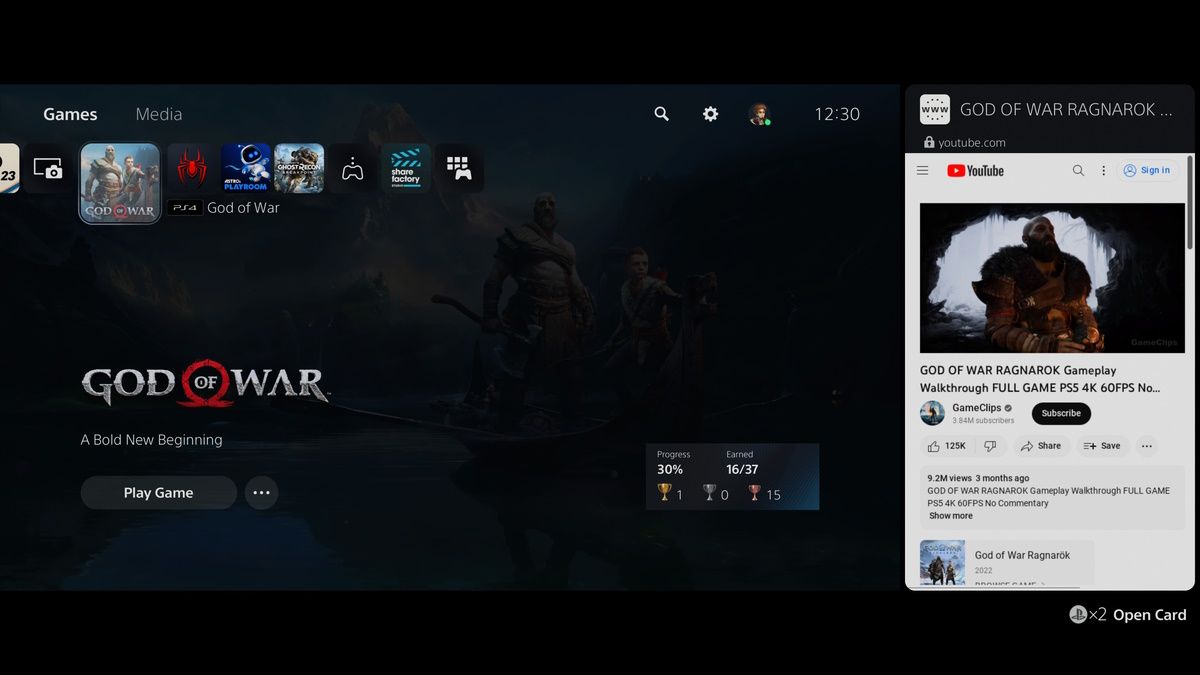Open the PS5 search icon
The image size is (1200, 675).
661,114
